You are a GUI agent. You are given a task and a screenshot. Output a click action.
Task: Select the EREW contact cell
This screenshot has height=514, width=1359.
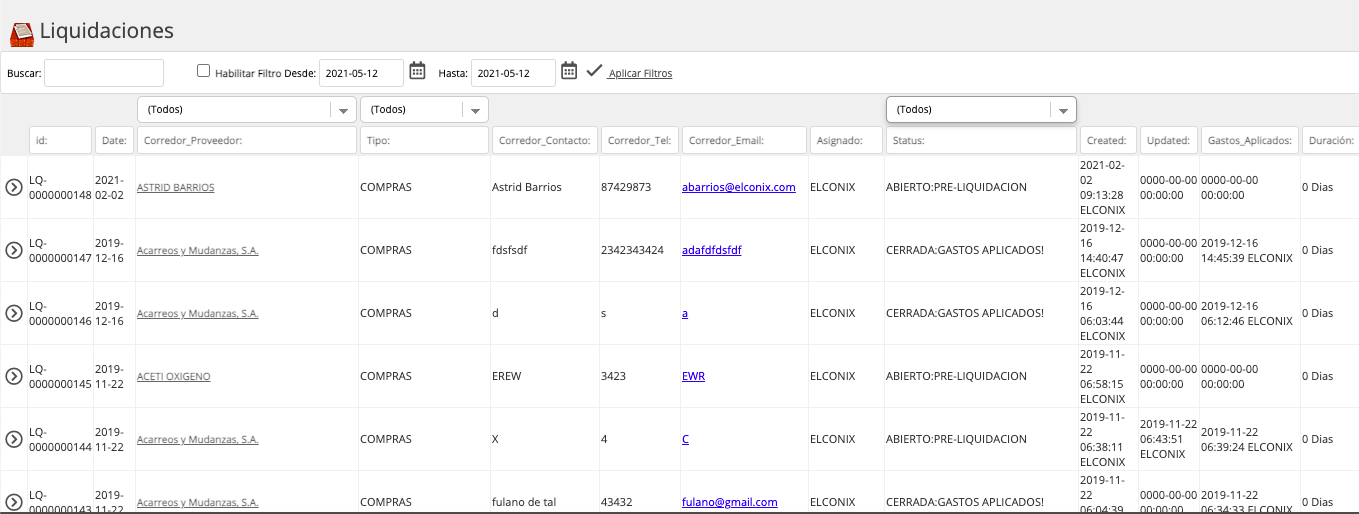pyautogui.click(x=507, y=376)
